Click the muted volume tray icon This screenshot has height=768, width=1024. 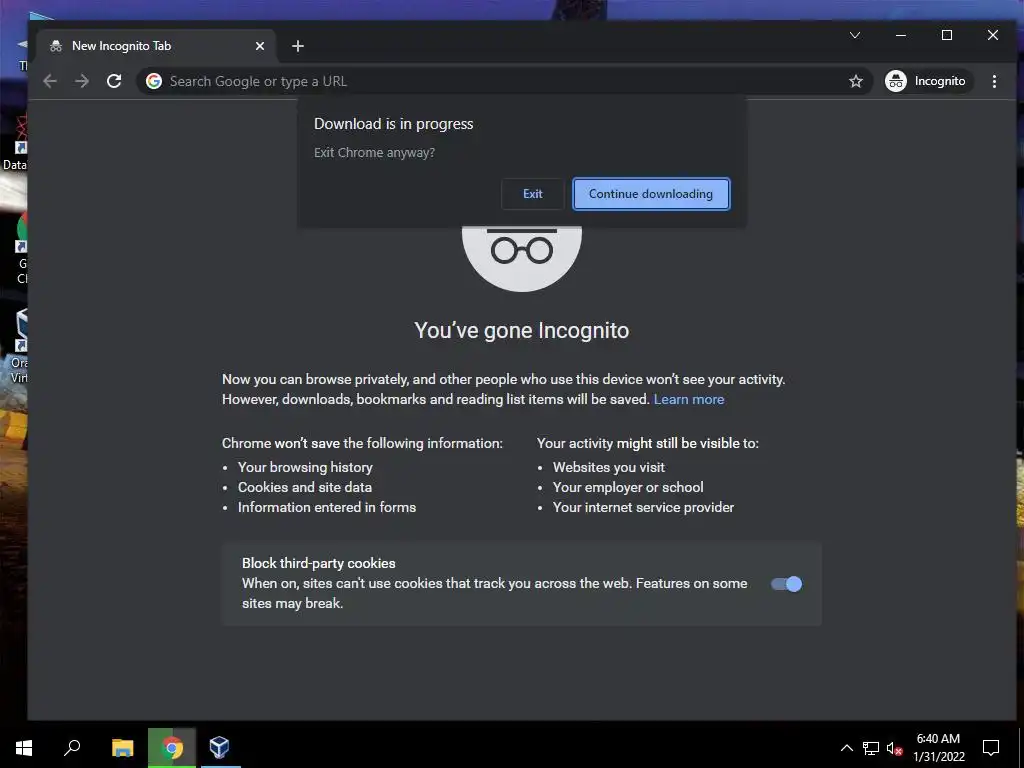(894, 748)
